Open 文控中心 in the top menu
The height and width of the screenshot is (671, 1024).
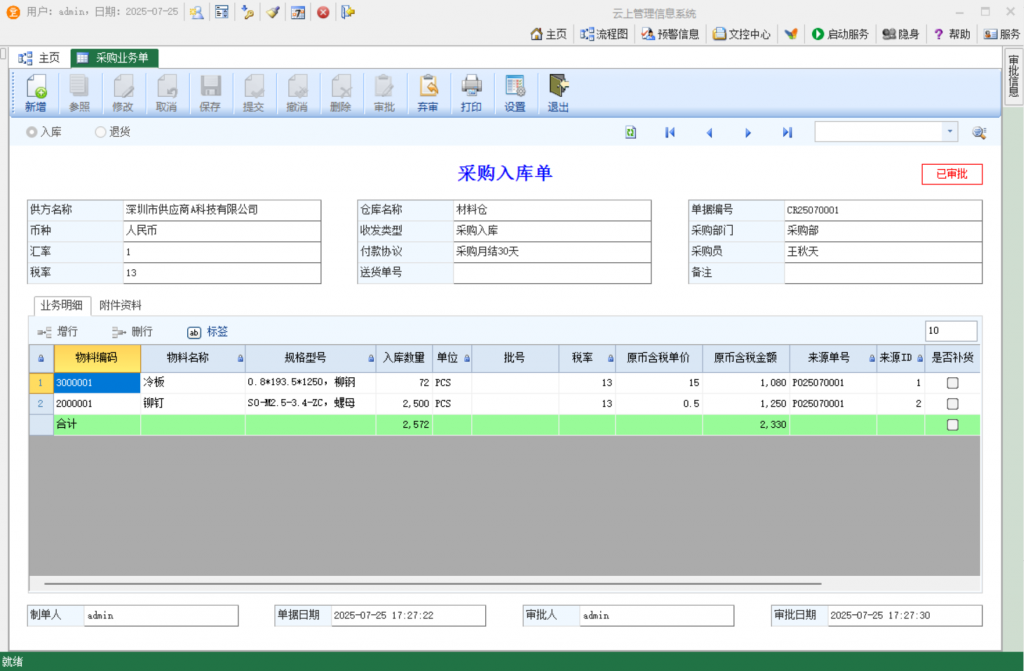tap(741, 34)
